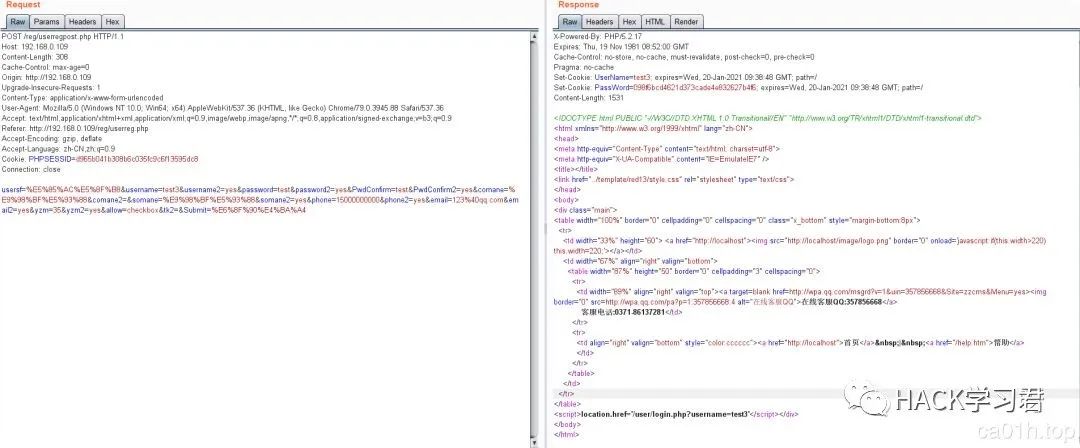Click the PHPSESSID cookie line

(100, 159)
